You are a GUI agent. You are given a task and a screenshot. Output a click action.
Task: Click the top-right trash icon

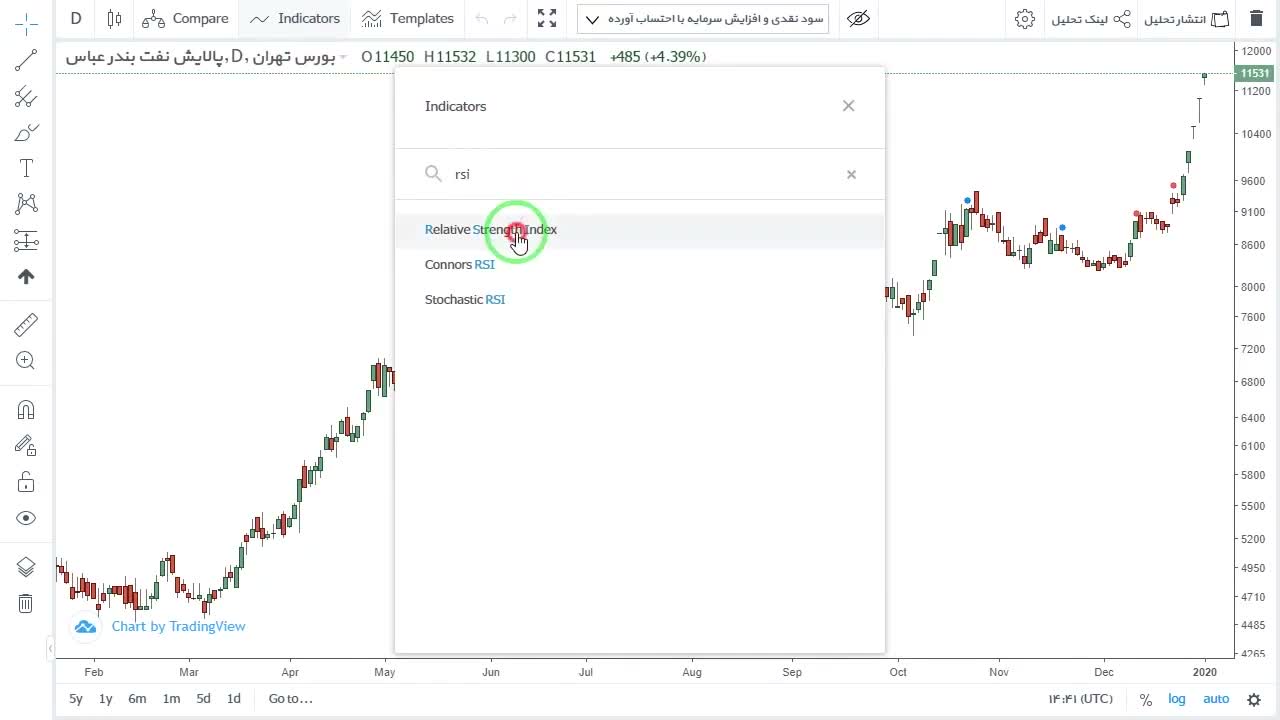1256,18
